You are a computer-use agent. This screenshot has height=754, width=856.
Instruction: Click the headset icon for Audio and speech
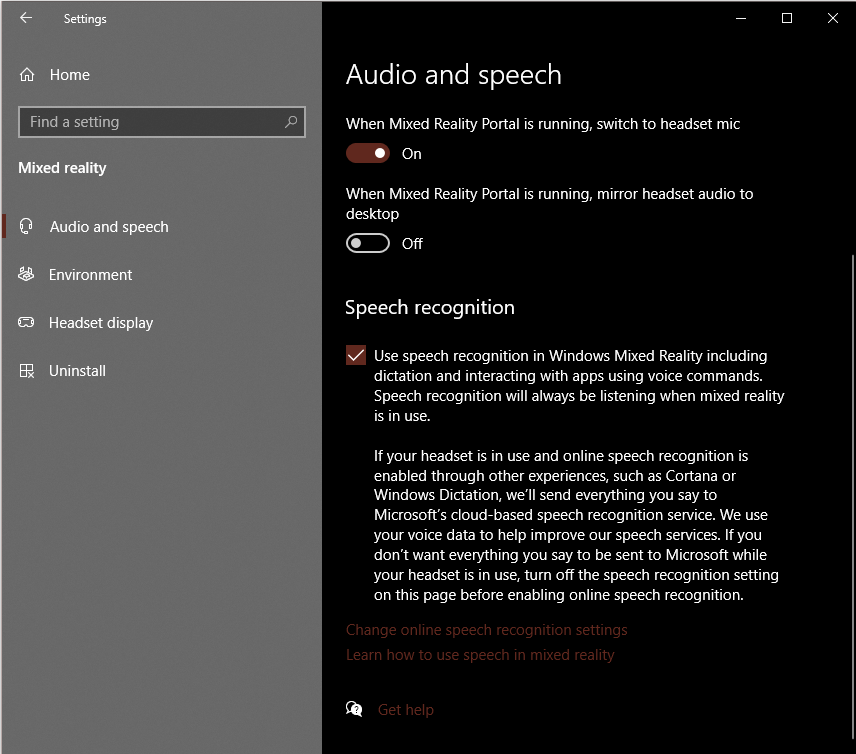click(x=27, y=227)
